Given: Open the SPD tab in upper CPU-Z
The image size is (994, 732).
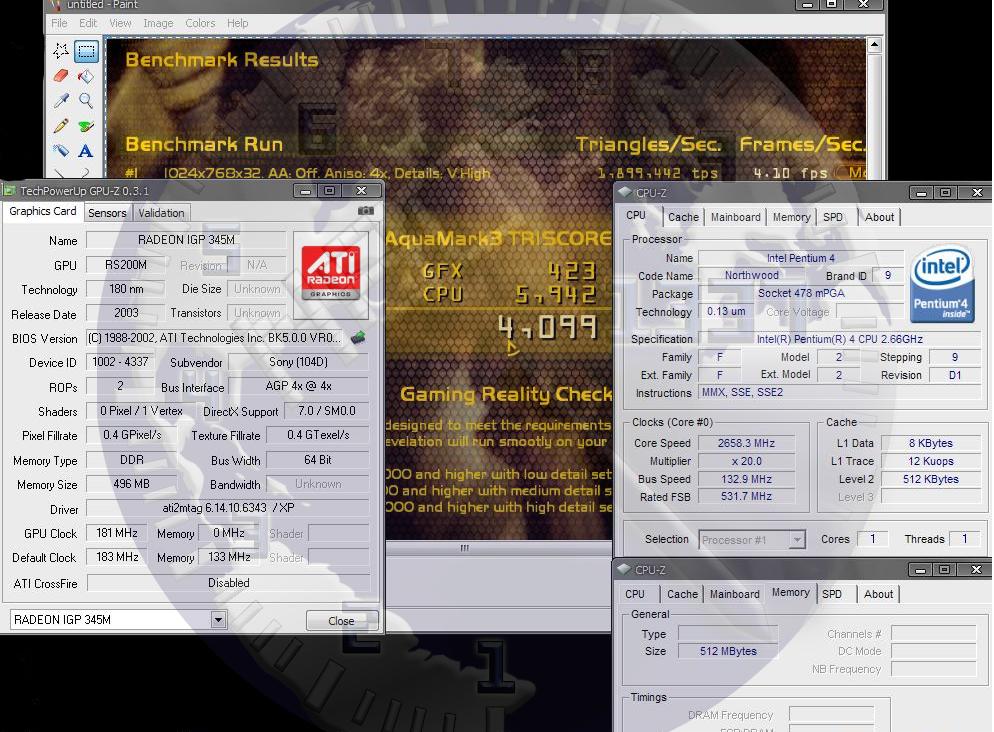Looking at the screenshot, I should click(833, 217).
